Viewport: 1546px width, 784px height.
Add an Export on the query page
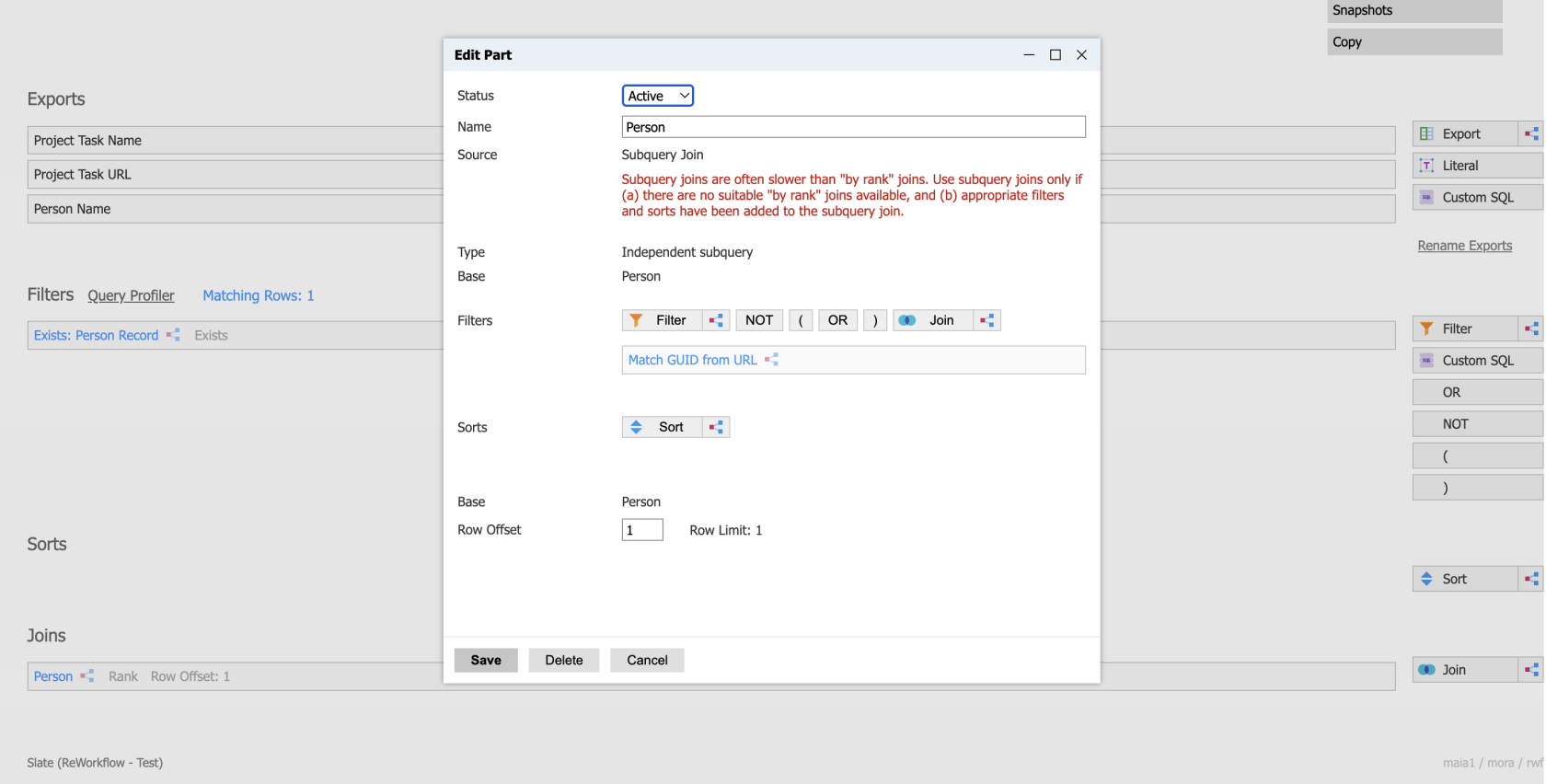pyautogui.click(x=1465, y=134)
